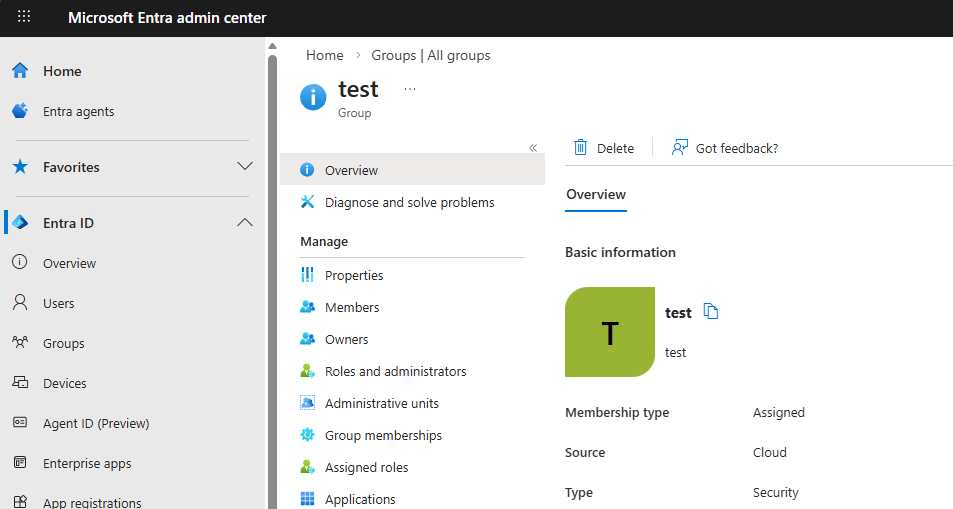Screen dimensions: 953x509
Task: Select Members in the Manage menu
Action: [x=352, y=307]
